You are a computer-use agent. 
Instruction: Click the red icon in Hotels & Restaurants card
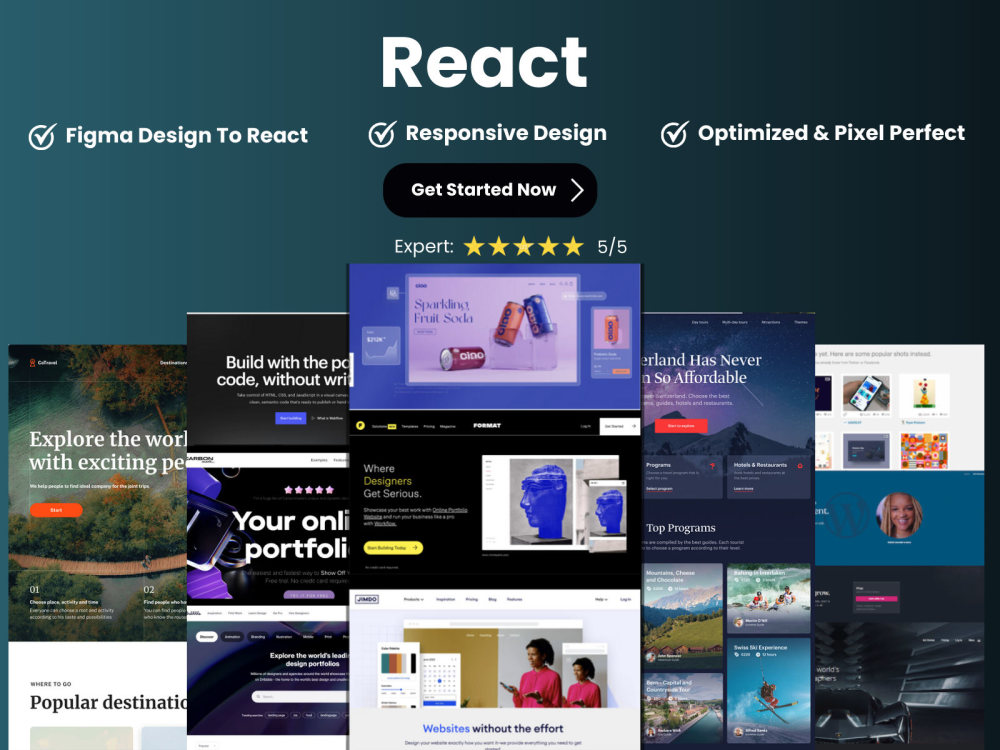pyautogui.click(x=800, y=466)
